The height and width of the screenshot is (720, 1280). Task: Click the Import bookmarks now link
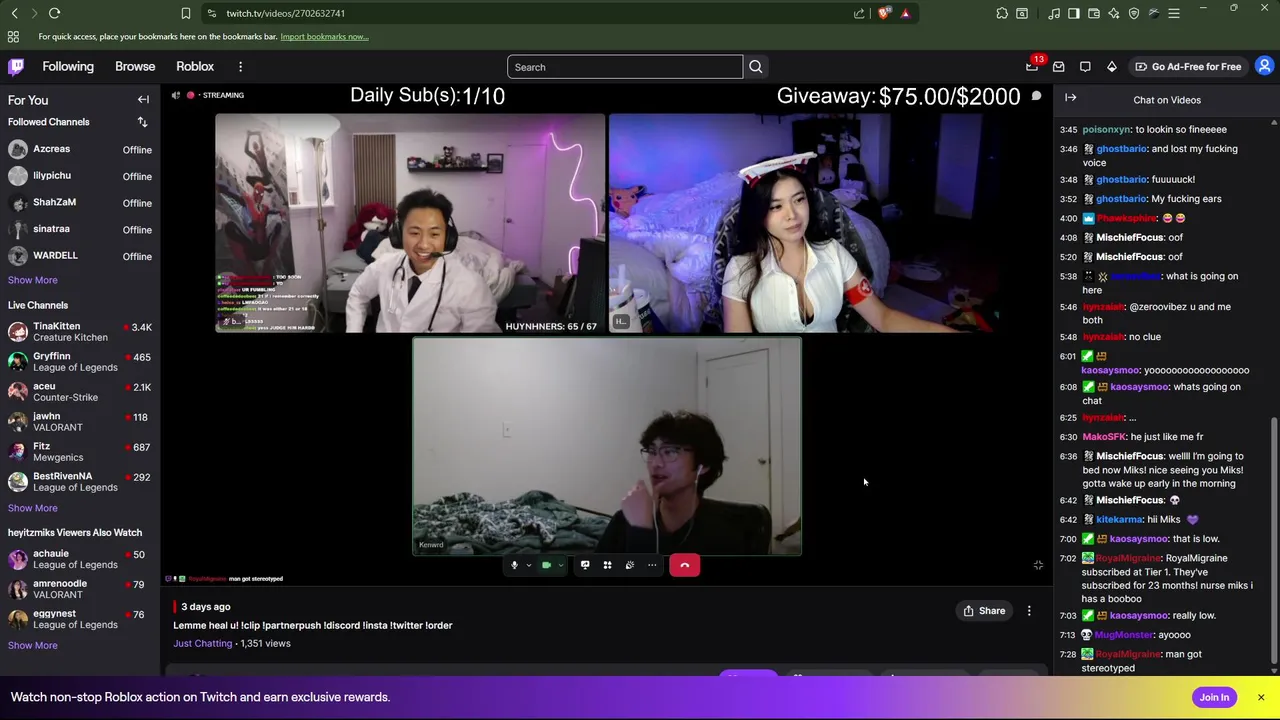pos(324,37)
